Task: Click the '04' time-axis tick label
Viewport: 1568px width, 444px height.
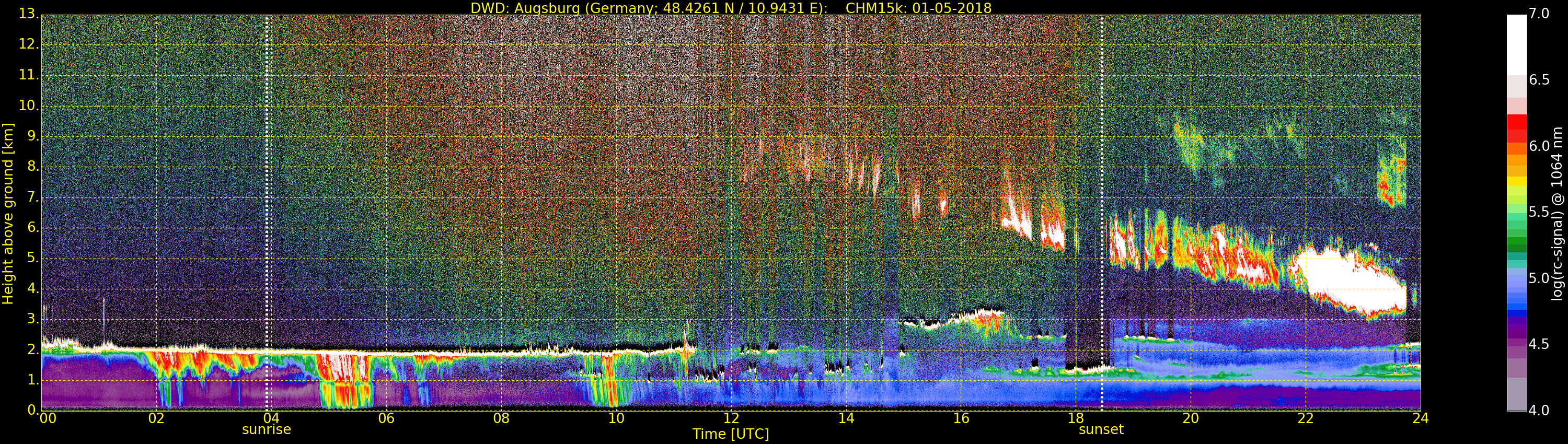Action: (271, 418)
